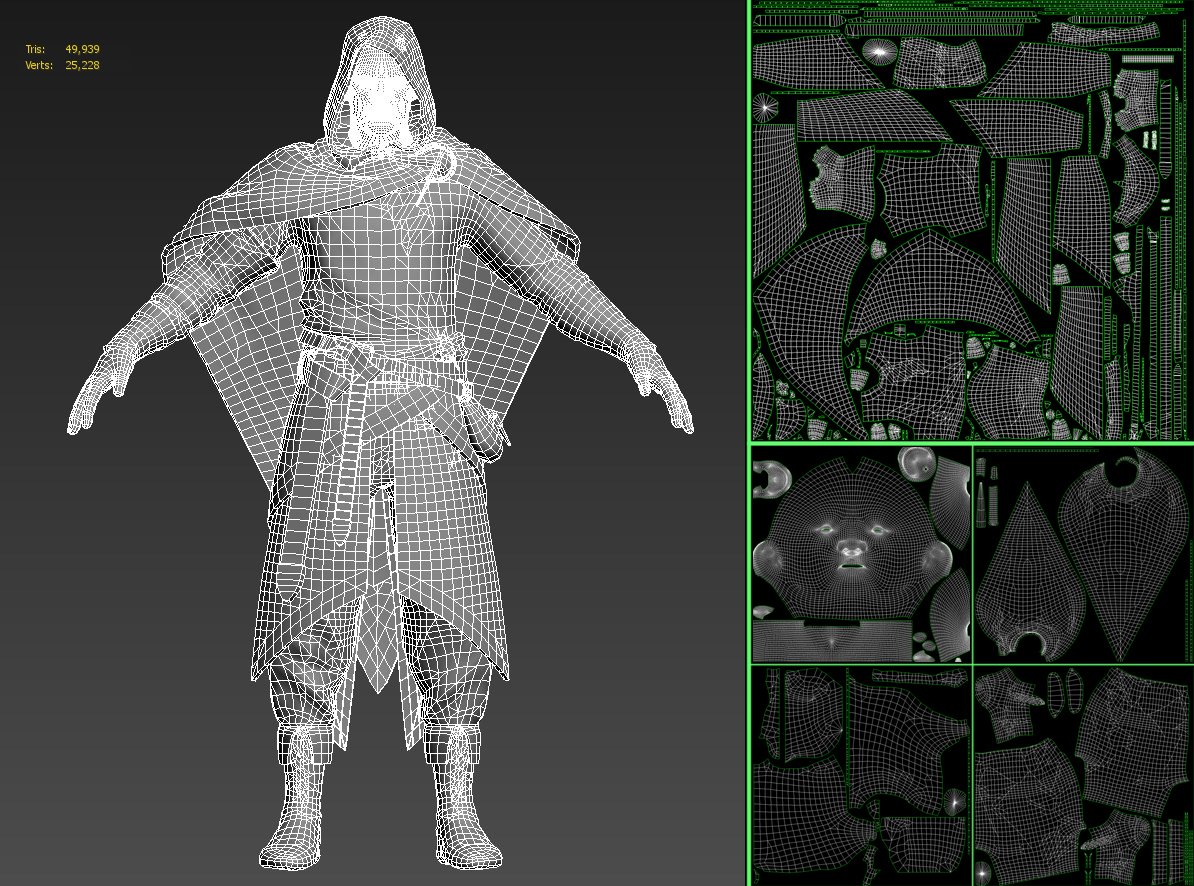
Task: Click the hooded head of the wireframe character
Action: click(x=378, y=88)
